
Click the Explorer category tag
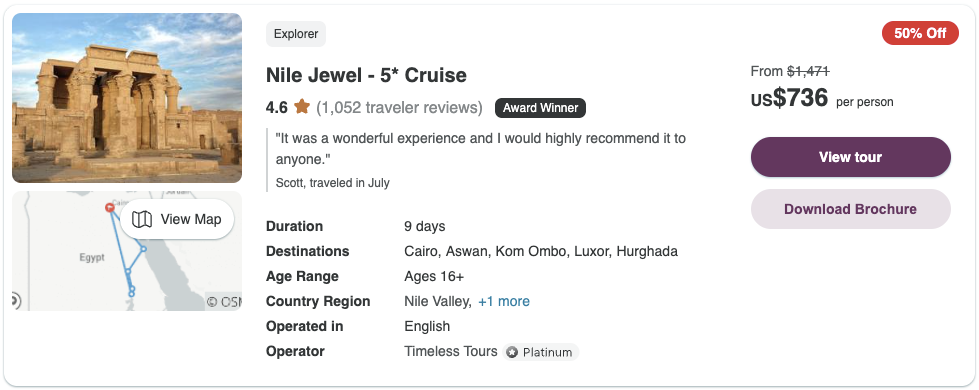tap(296, 34)
